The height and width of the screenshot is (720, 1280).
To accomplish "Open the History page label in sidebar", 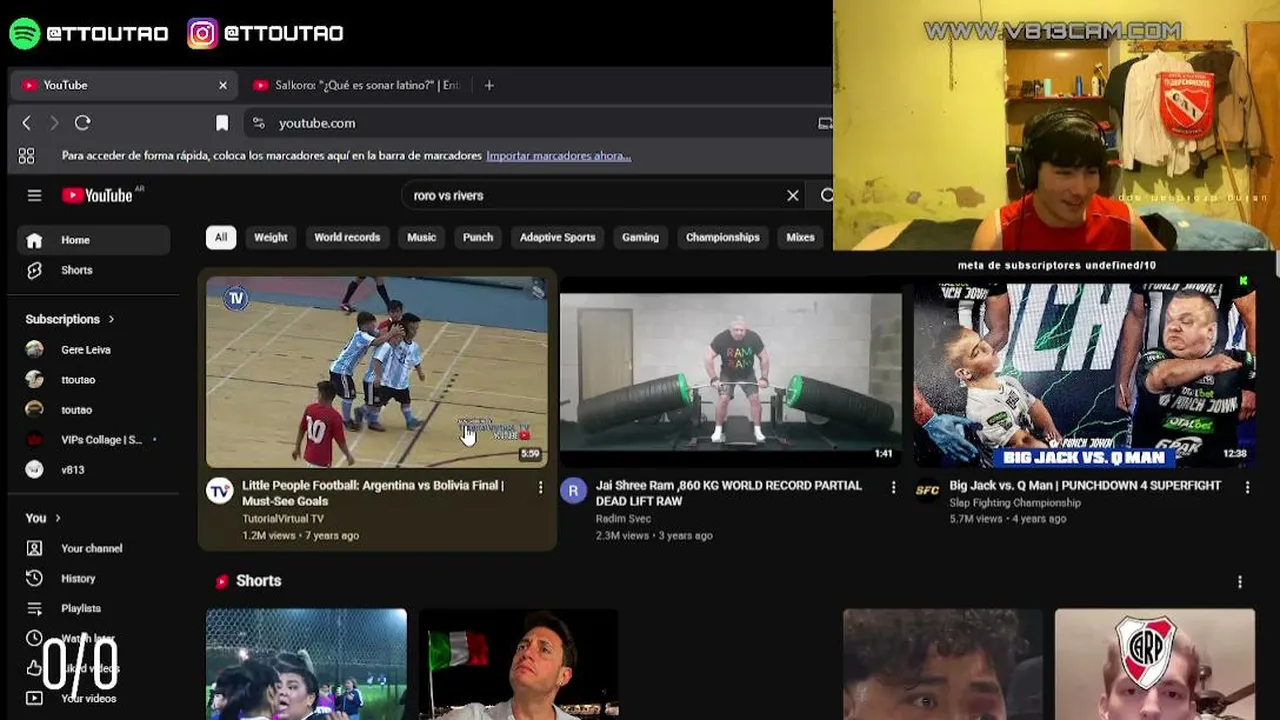I will (x=78, y=578).
